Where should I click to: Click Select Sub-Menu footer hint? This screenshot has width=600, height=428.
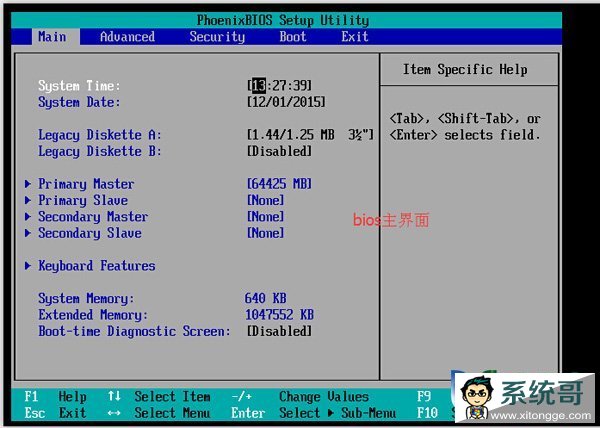click(x=338, y=413)
